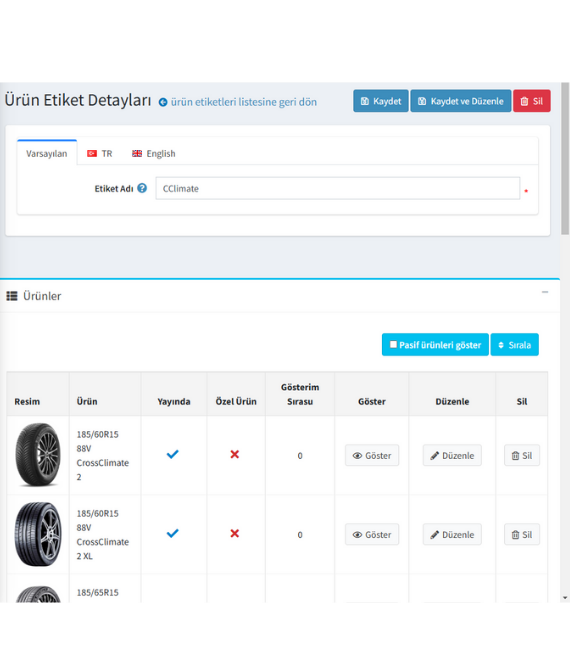The image size is (570, 650).
Task: Click the help icon next to Etiket Adı
Action: [x=142, y=188]
